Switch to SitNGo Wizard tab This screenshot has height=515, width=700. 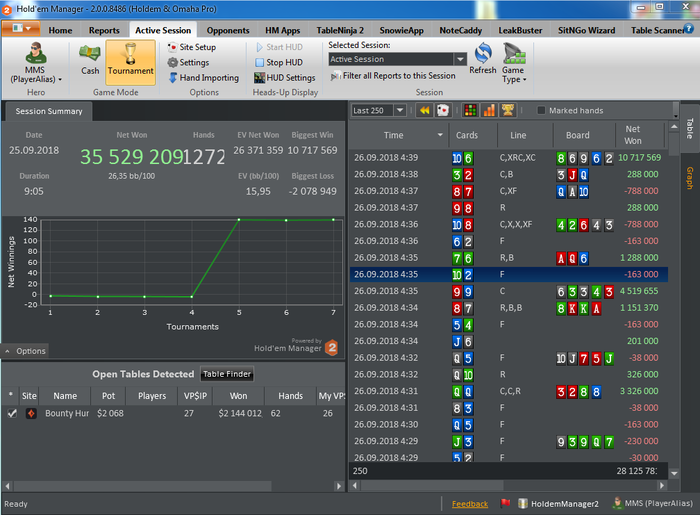pos(586,30)
